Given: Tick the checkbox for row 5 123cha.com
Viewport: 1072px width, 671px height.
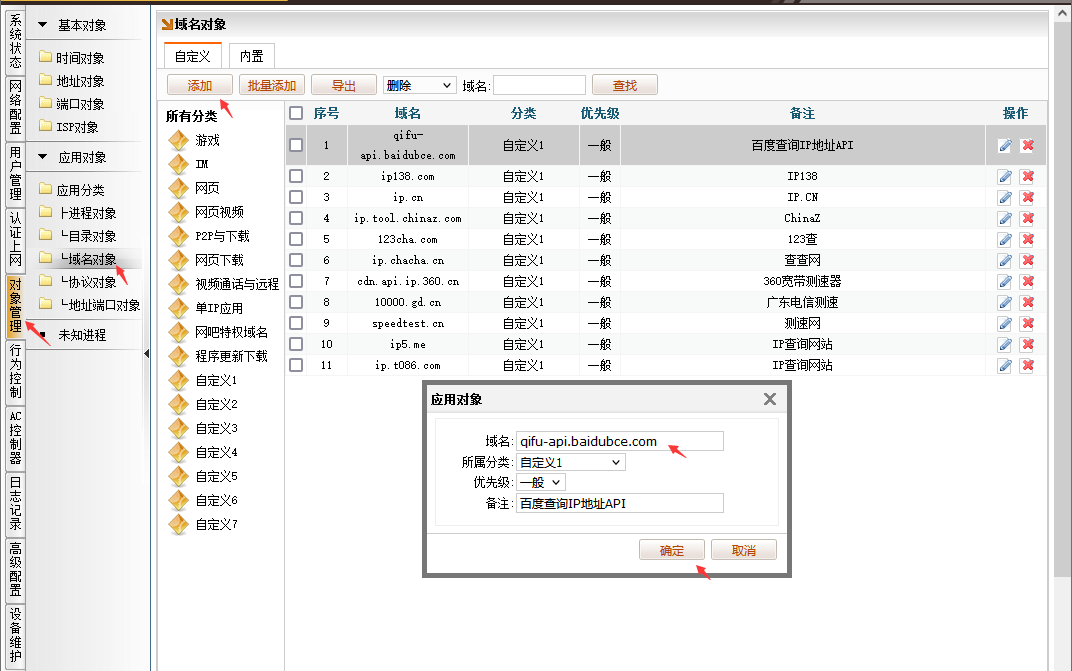Looking at the screenshot, I should [296, 239].
